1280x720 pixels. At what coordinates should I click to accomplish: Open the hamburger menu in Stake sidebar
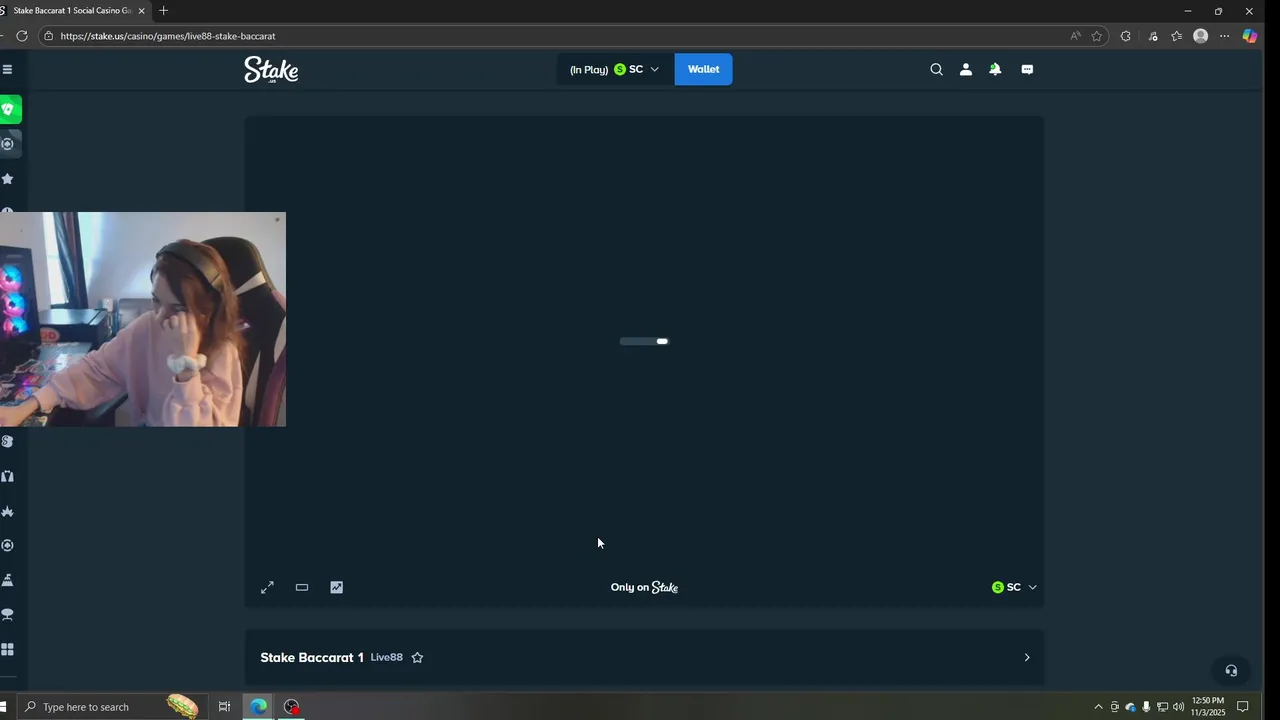pos(7,69)
